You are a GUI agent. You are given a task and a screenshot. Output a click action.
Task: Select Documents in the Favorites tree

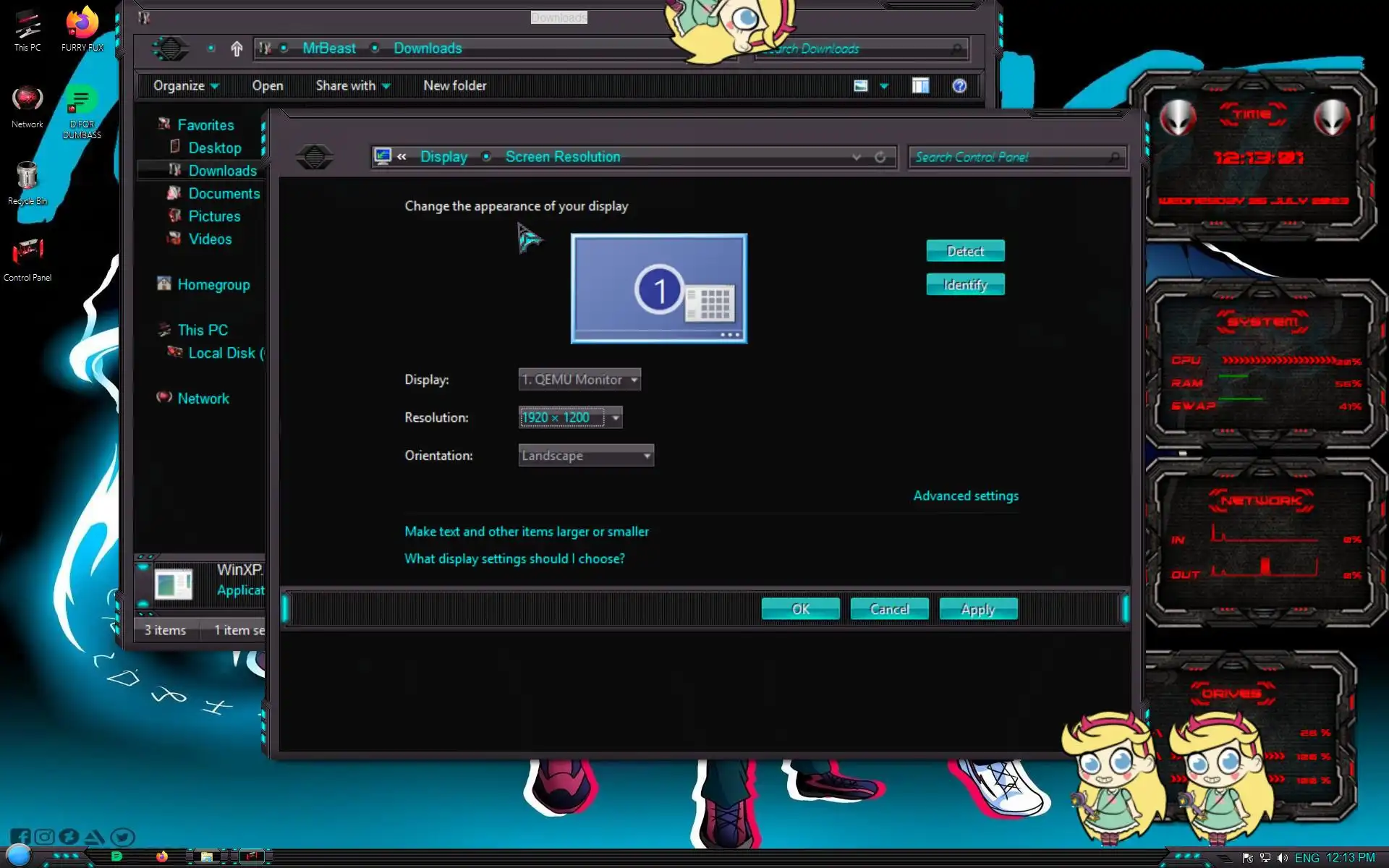pos(224,194)
